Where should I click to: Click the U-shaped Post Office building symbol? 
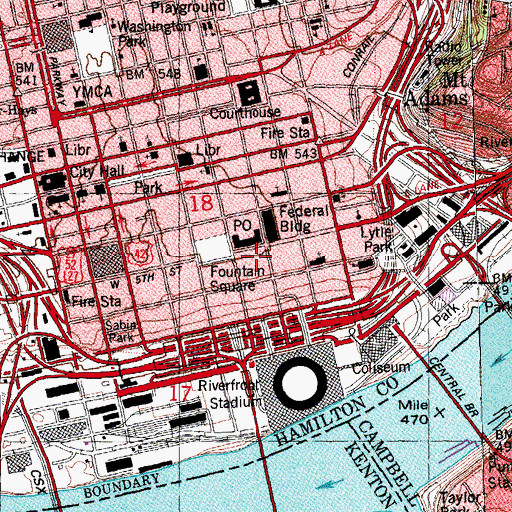point(246,239)
